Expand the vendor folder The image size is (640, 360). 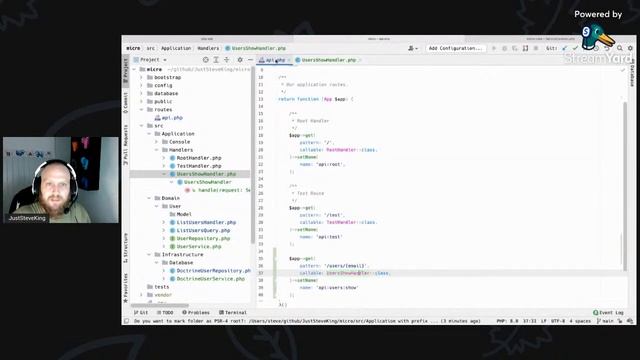coord(142,295)
